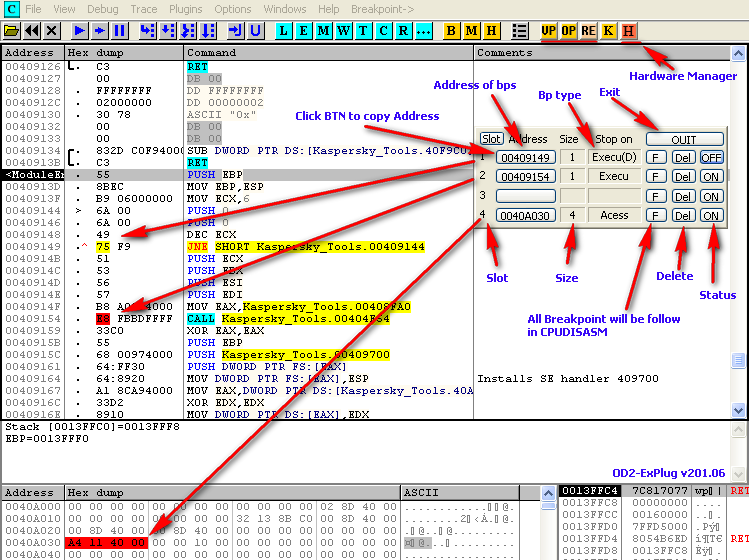The image size is (749, 560).
Task: Open INT3 breakpoints via yellow B icon
Action: pos(450,31)
